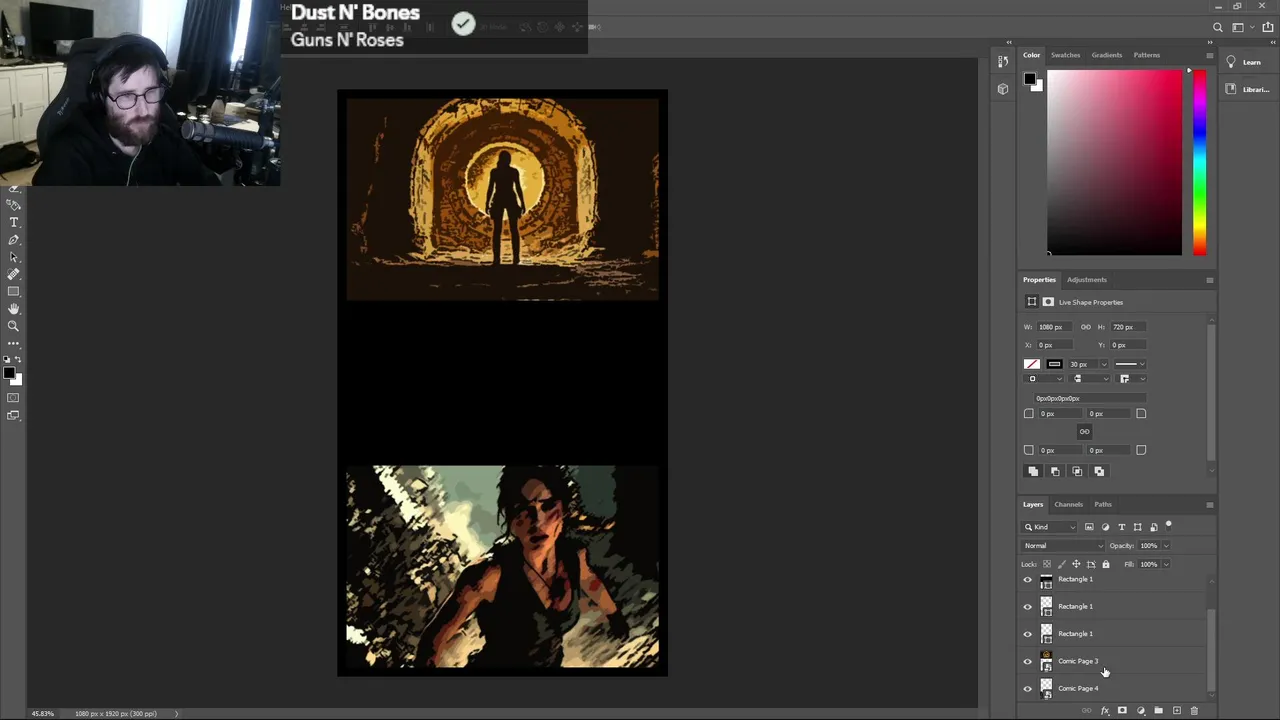
Task: Toggle lock transparent pixels icon
Action: point(1047,564)
